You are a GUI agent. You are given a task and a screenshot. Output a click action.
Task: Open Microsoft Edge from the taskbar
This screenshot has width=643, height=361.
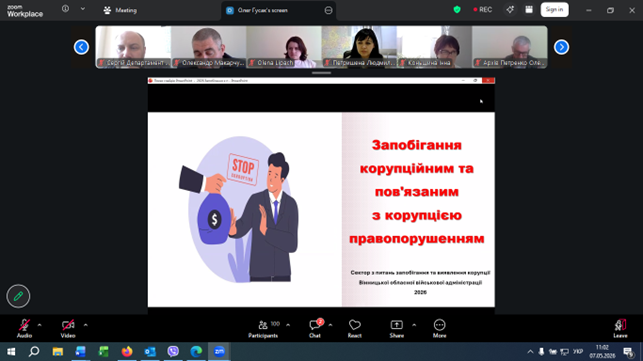pos(196,352)
